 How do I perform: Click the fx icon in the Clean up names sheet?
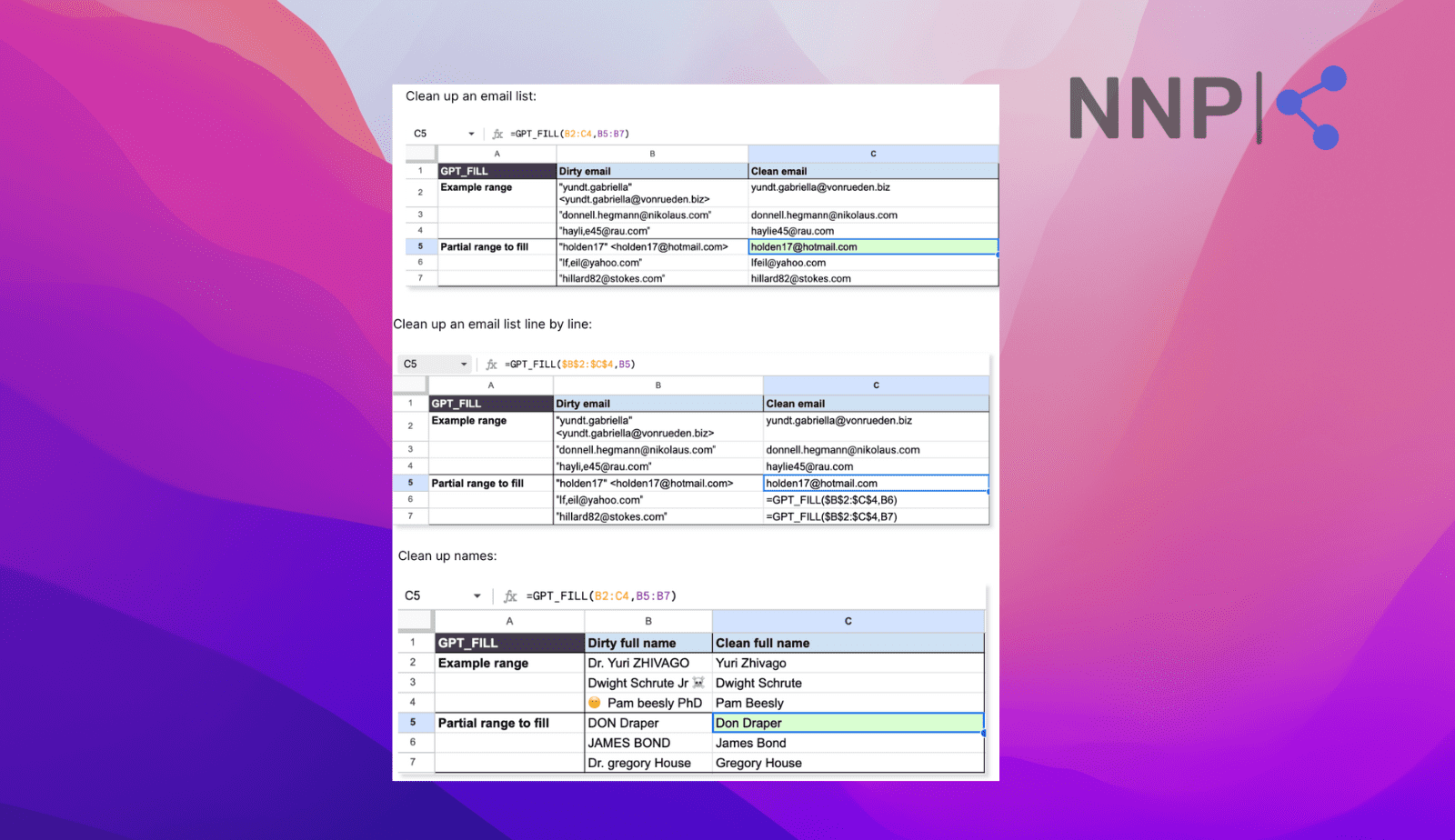click(x=510, y=596)
